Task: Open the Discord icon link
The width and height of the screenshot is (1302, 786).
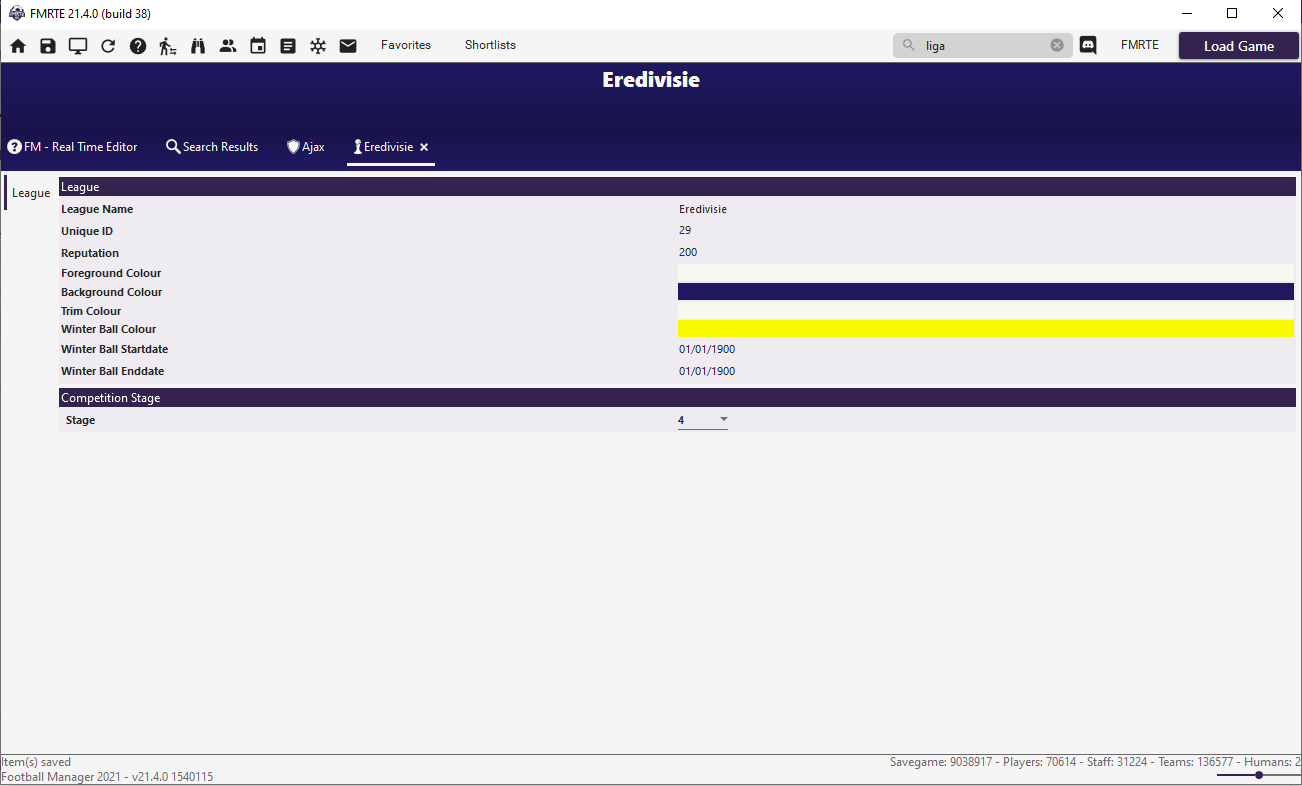Action: pos(1088,45)
